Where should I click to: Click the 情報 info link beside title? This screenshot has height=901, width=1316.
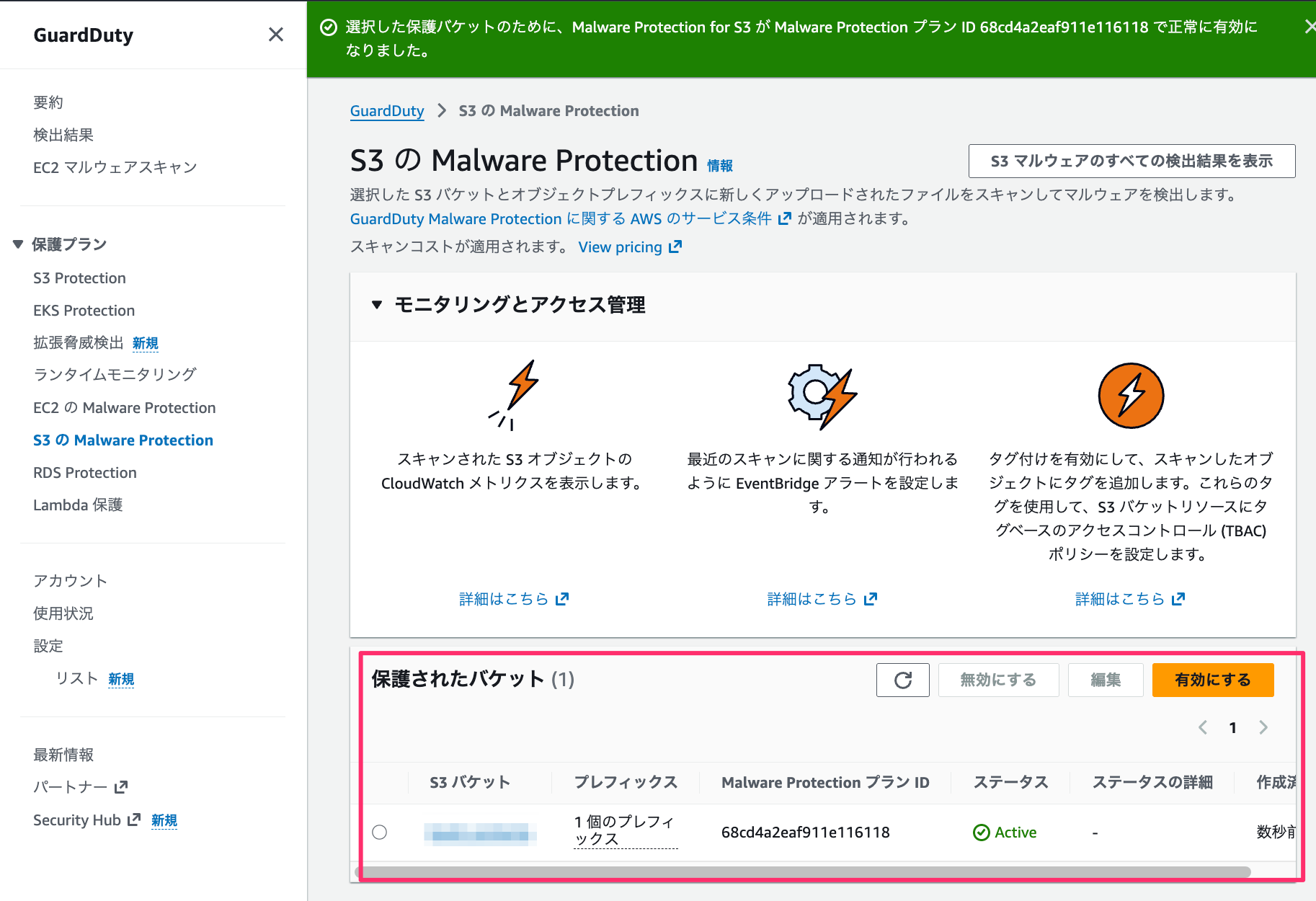click(x=719, y=166)
